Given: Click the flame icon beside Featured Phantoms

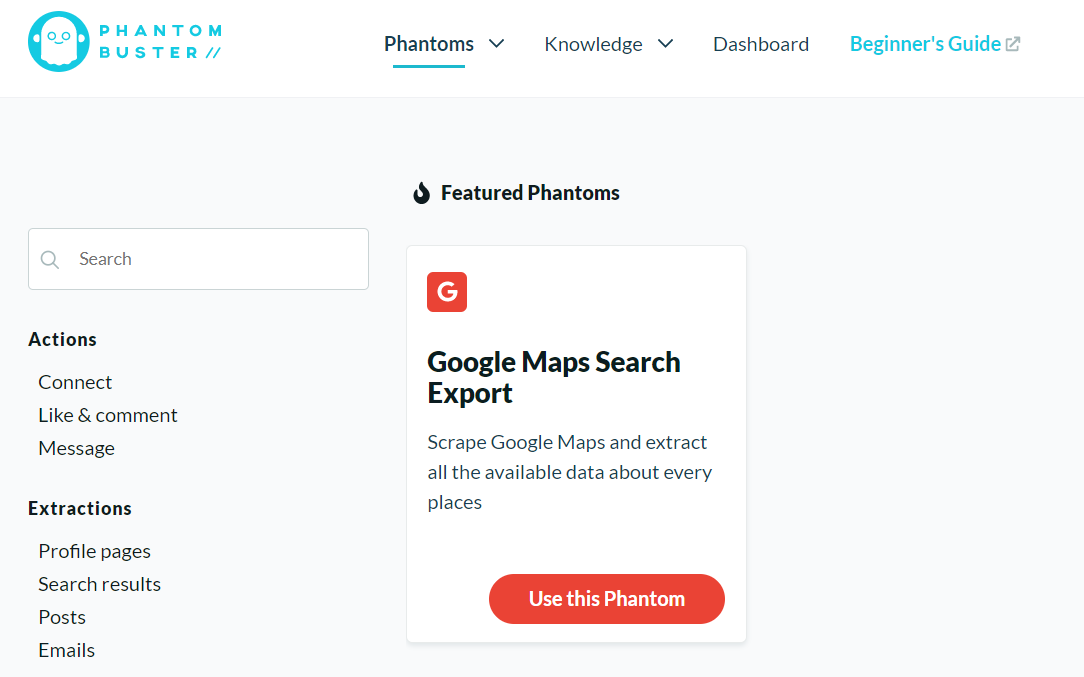Looking at the screenshot, I should coord(421,193).
